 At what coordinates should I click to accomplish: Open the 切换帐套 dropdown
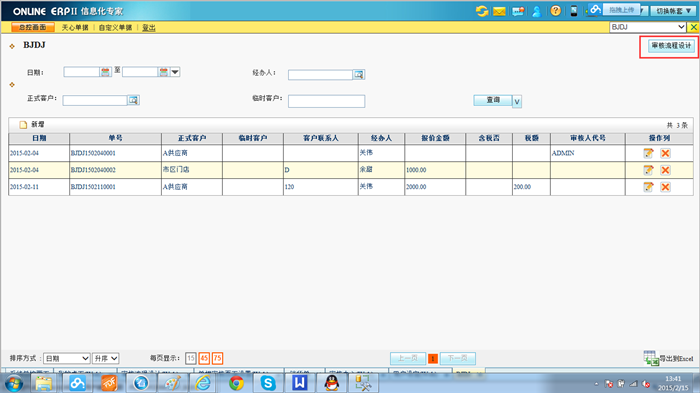(673, 11)
